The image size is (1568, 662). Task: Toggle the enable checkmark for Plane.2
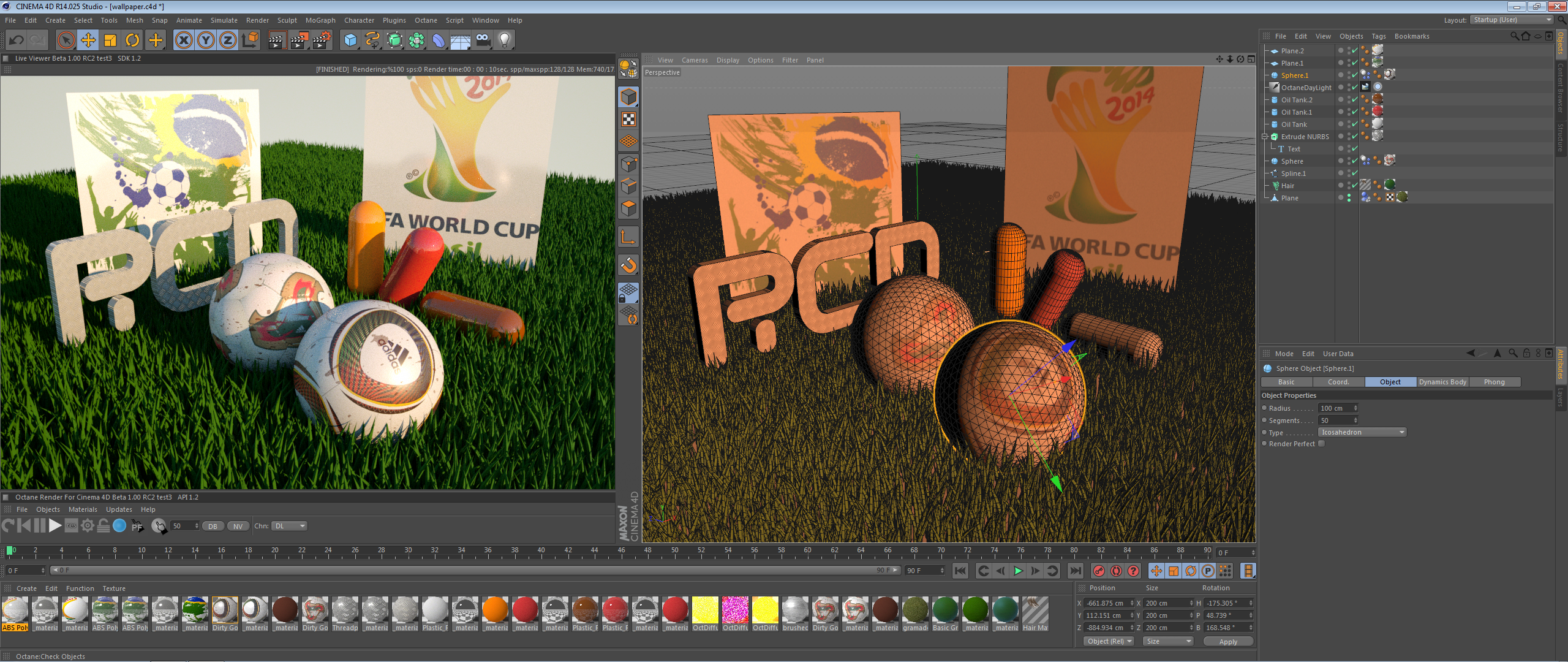tap(1354, 51)
